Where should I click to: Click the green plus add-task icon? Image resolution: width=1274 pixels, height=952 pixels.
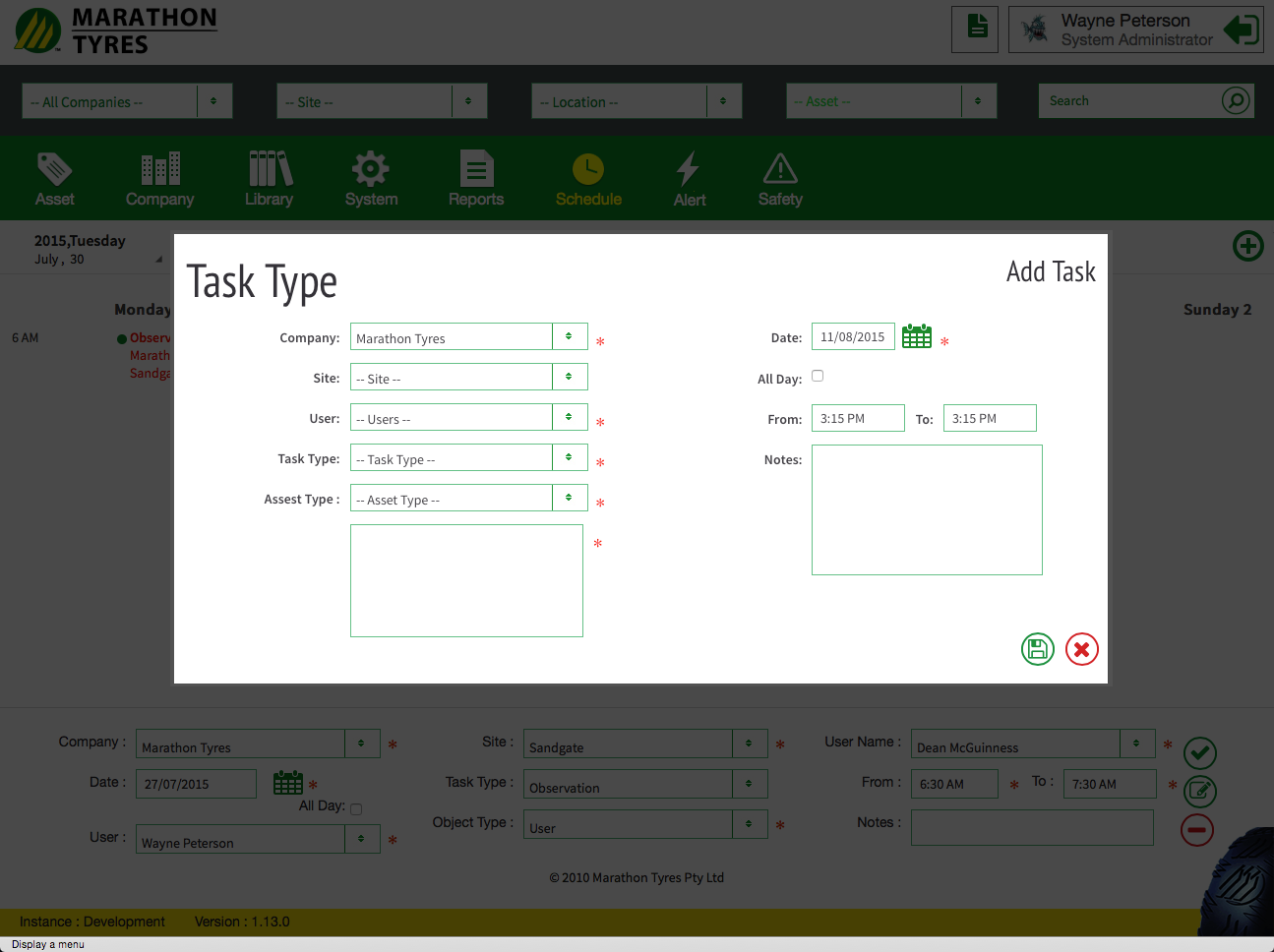1247,246
